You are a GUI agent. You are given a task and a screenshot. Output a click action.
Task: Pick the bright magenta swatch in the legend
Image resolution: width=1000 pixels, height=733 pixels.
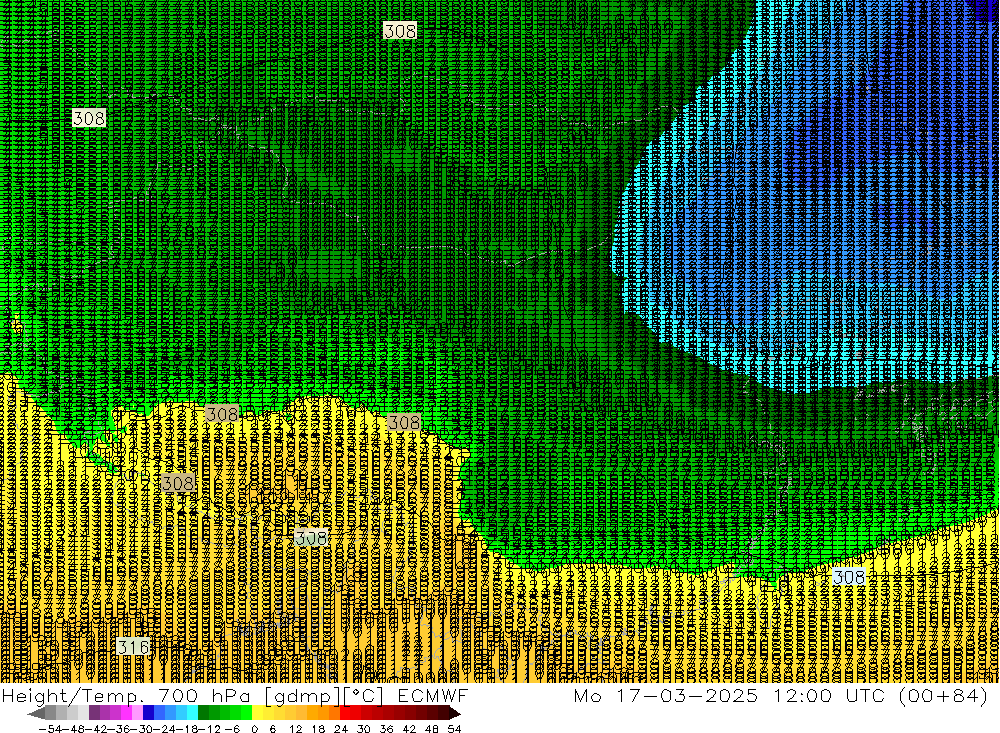coord(126,714)
